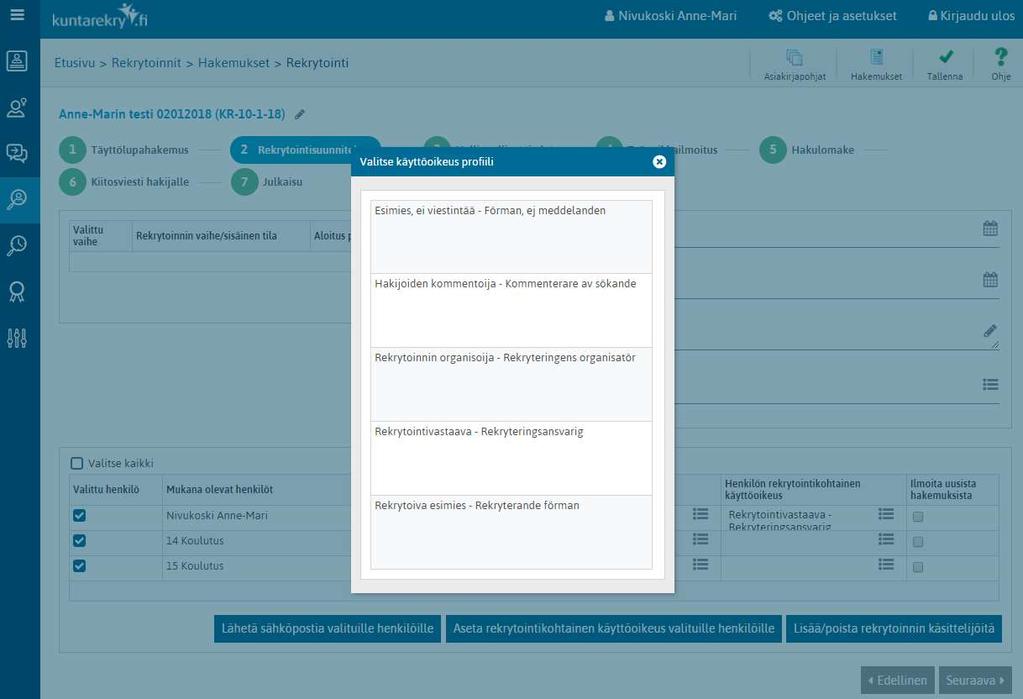Uncheck 14 Koulutus selection checkbox
The width and height of the screenshot is (1023, 699).
tap(80, 541)
